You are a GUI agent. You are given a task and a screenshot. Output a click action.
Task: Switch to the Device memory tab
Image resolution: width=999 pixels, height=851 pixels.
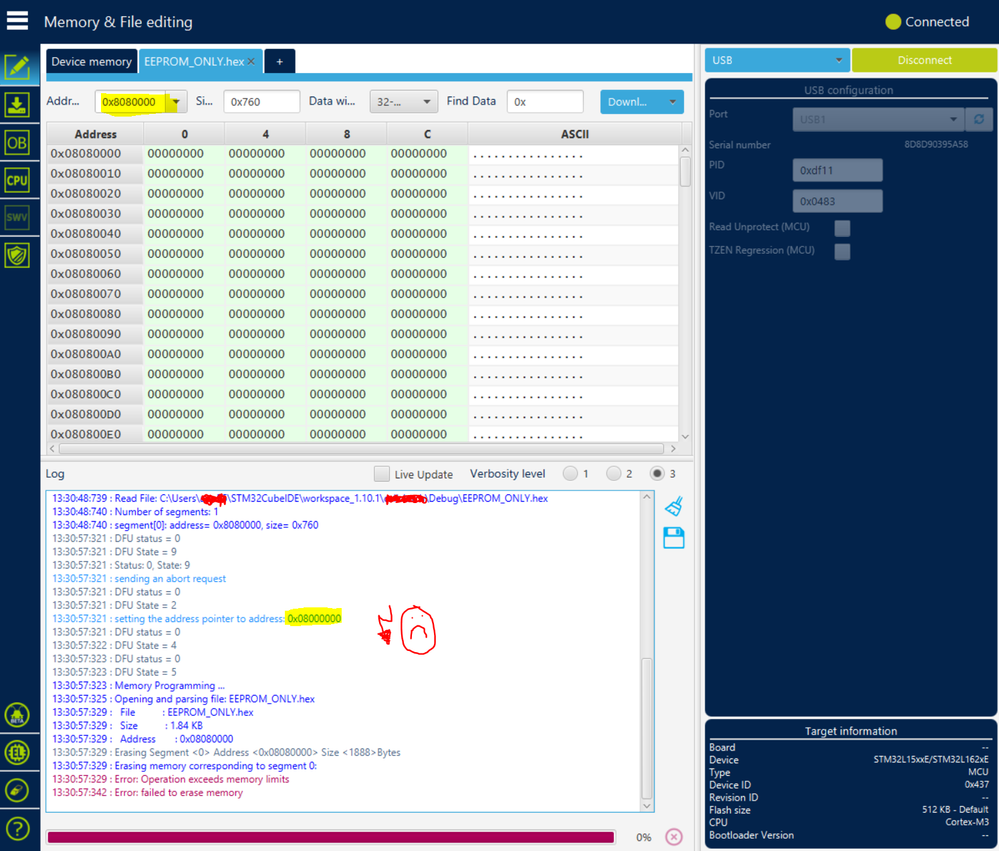(91, 62)
